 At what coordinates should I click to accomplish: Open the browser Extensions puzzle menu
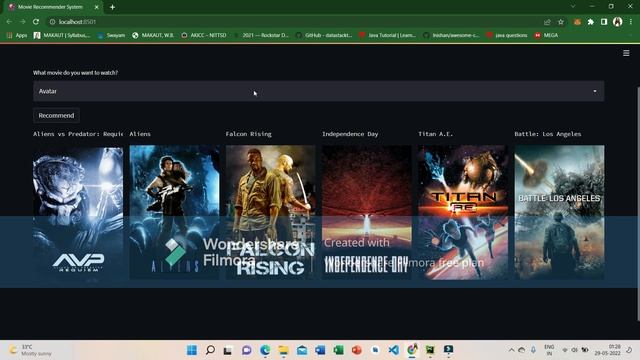591,22
